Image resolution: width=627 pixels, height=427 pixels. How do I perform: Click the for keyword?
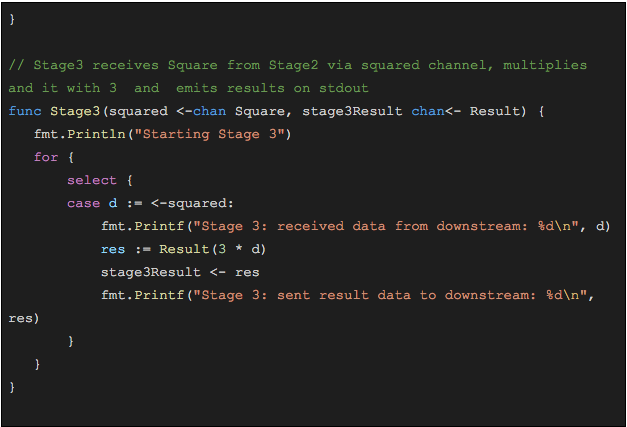[45, 157]
